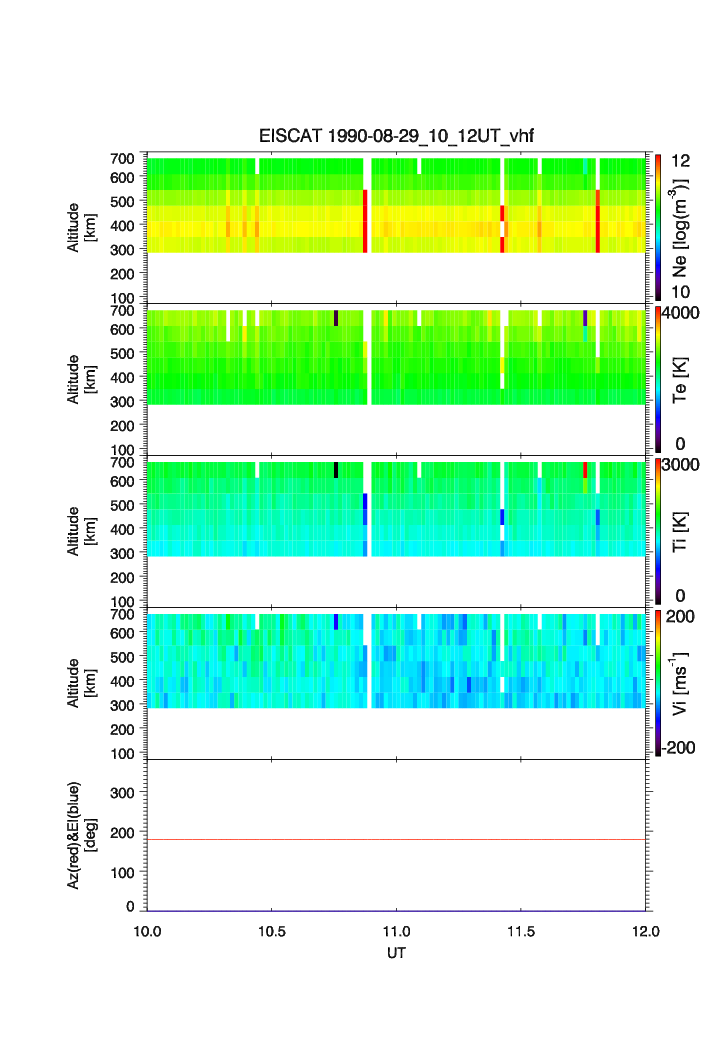Click the 12.0 tick on UT axis
708x1063 pixels.
pos(646,931)
